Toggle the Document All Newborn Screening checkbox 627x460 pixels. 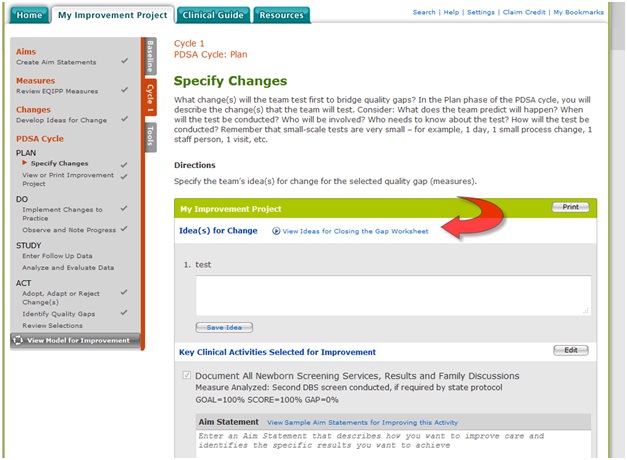coord(187,375)
